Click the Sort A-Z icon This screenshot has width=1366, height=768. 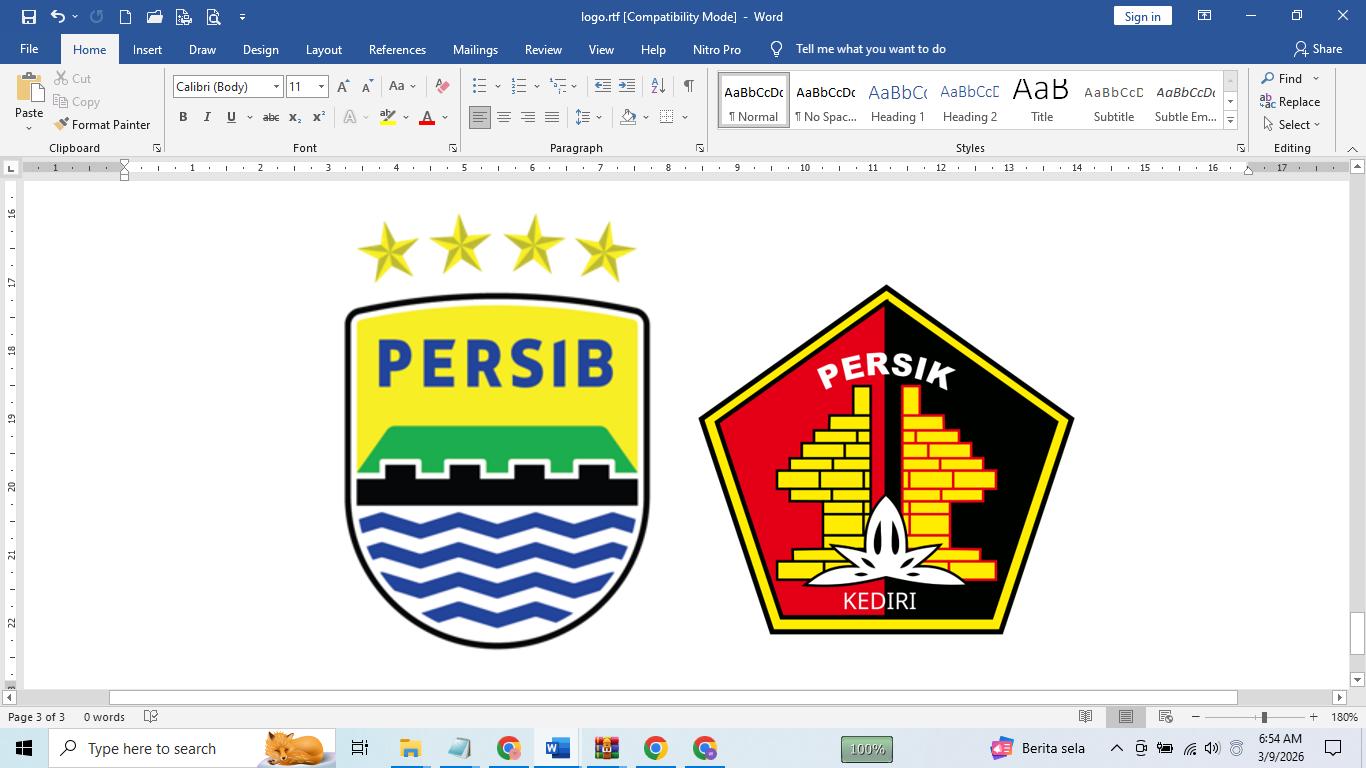658,87
